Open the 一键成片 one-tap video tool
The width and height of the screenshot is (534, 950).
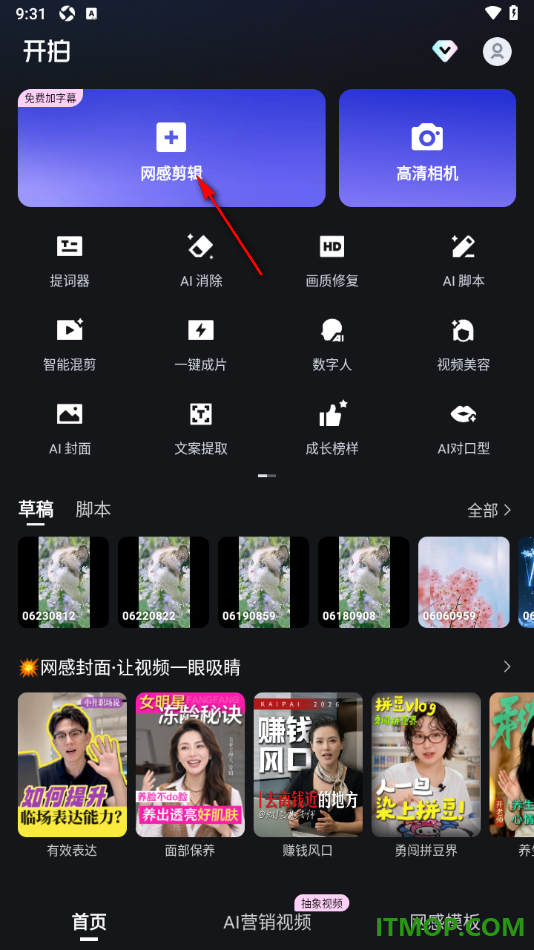coord(201,345)
